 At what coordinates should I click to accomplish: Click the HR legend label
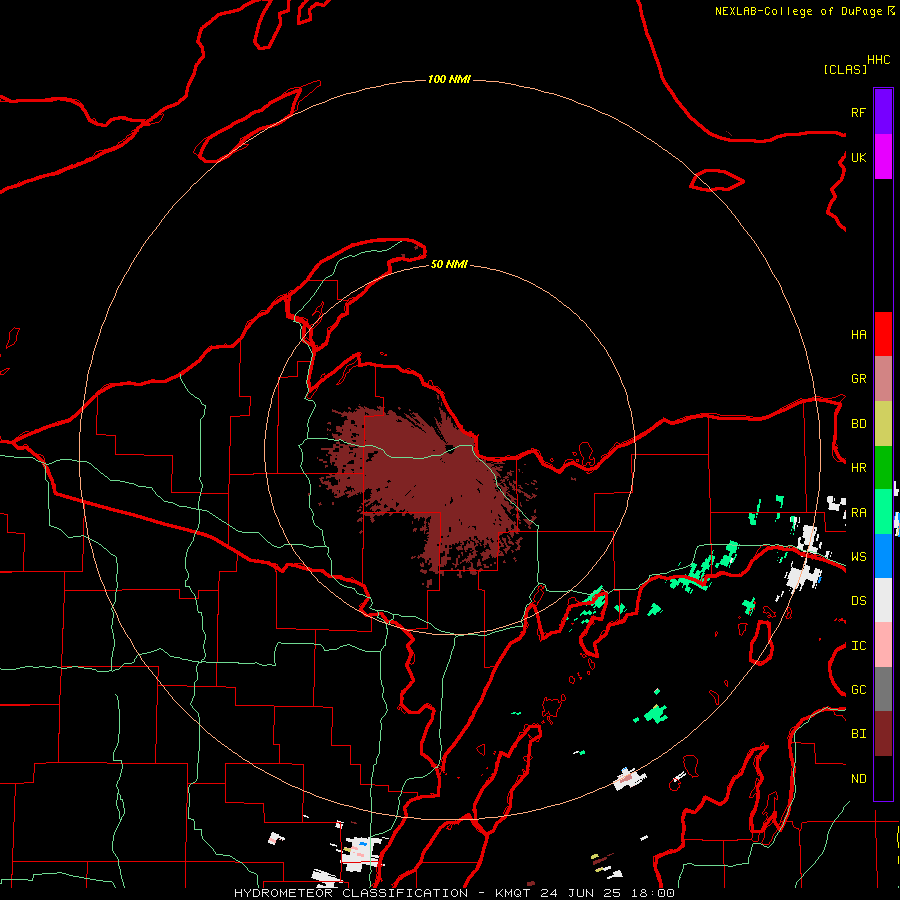pyautogui.click(x=859, y=468)
